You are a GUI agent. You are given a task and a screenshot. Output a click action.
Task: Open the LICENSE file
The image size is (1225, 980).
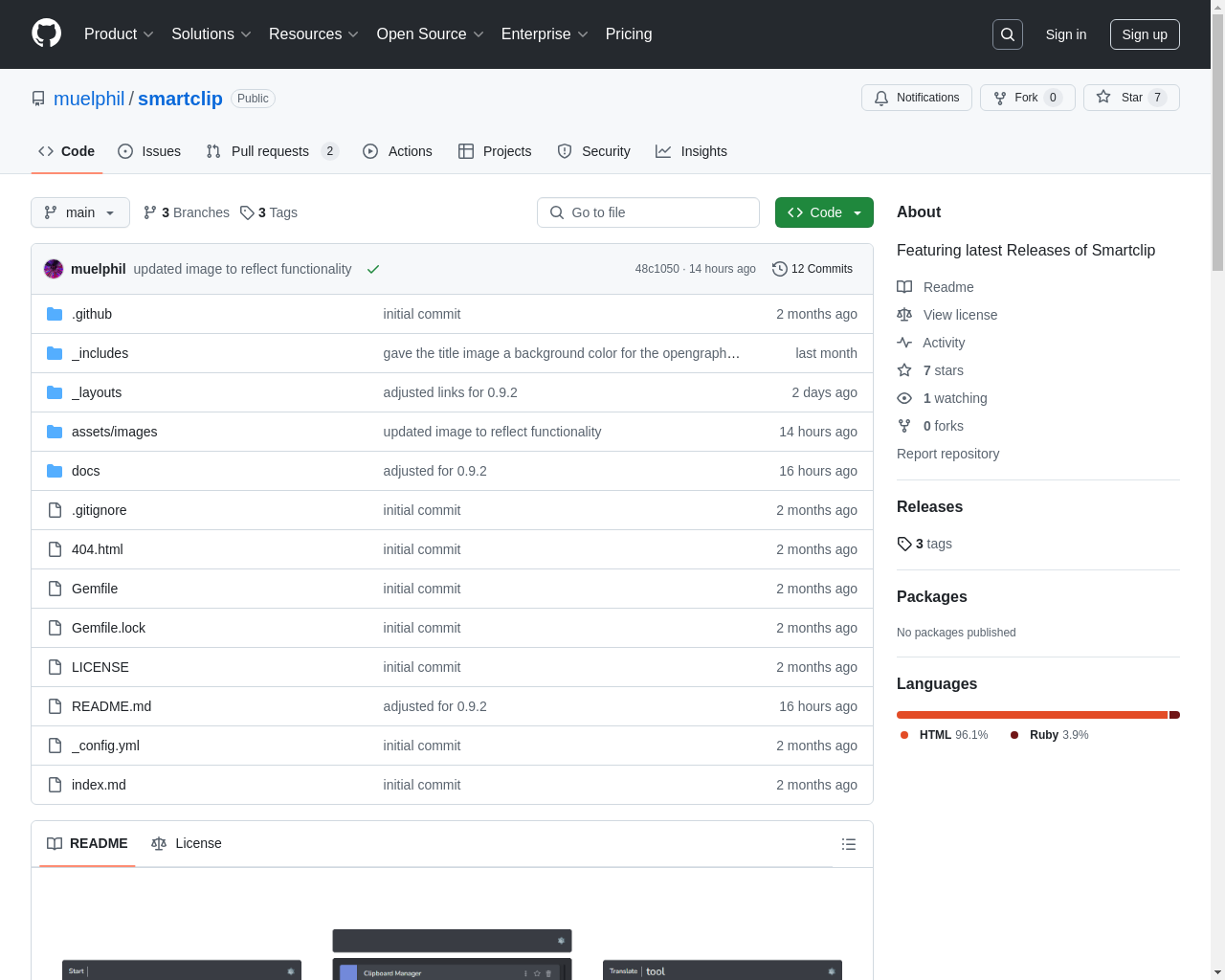[100, 667]
